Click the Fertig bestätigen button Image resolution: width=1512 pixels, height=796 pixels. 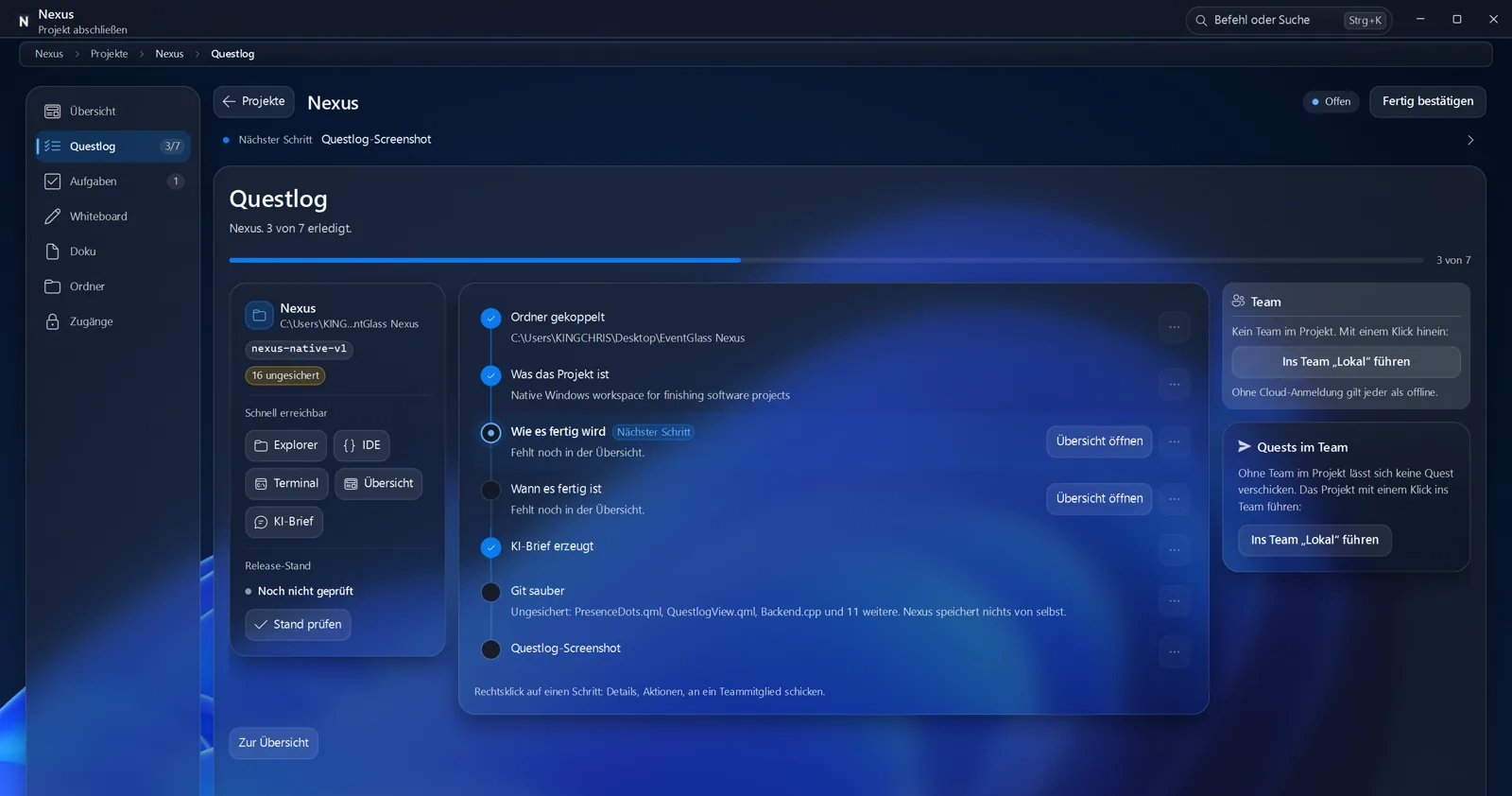(x=1428, y=102)
